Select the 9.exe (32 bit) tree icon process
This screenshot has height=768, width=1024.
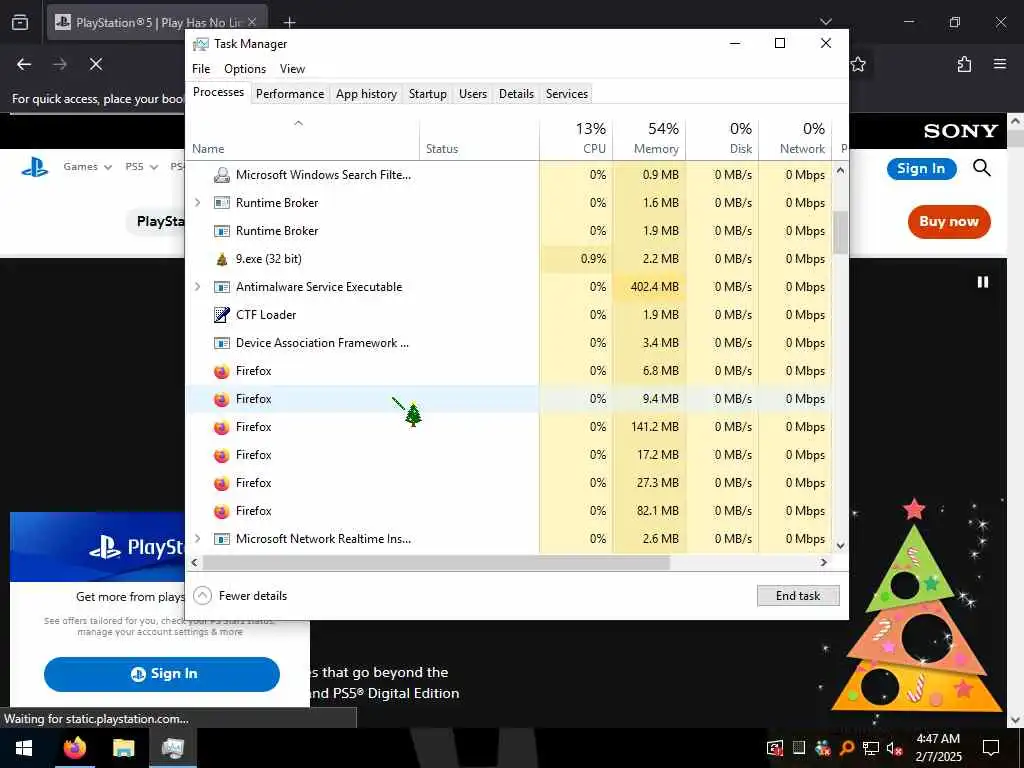pos(222,259)
